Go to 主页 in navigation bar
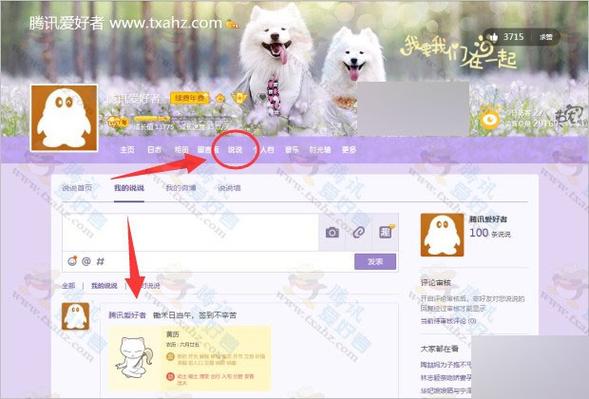Screen dimensions: 589x399 pyautogui.click(x=127, y=150)
